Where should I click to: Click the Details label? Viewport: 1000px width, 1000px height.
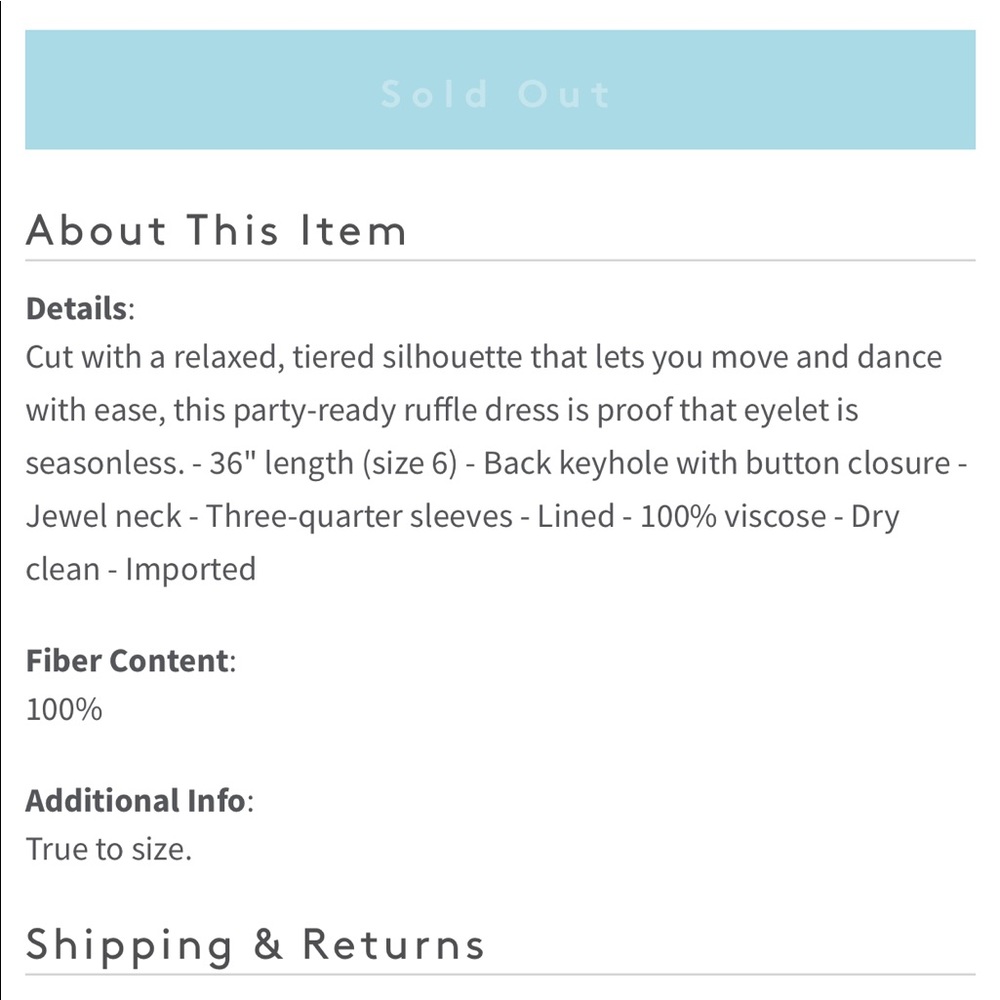click(77, 308)
